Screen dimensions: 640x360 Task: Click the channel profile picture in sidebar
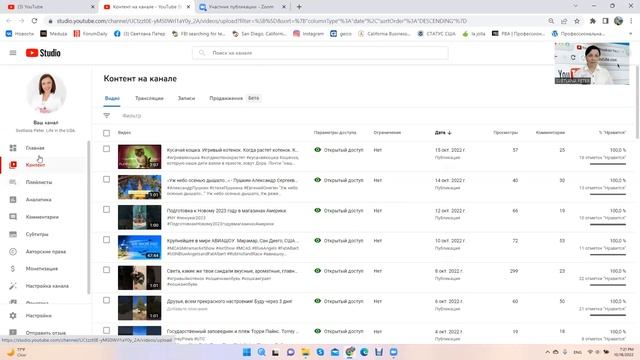(x=46, y=93)
